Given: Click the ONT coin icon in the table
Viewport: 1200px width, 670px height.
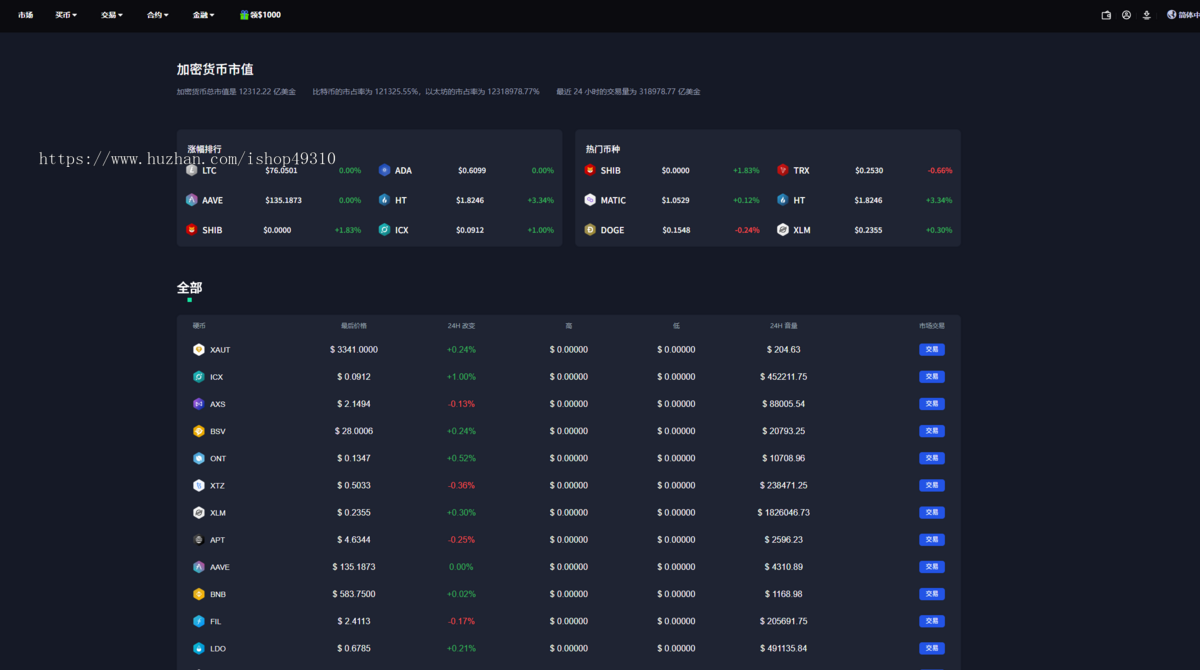Looking at the screenshot, I should (199, 458).
